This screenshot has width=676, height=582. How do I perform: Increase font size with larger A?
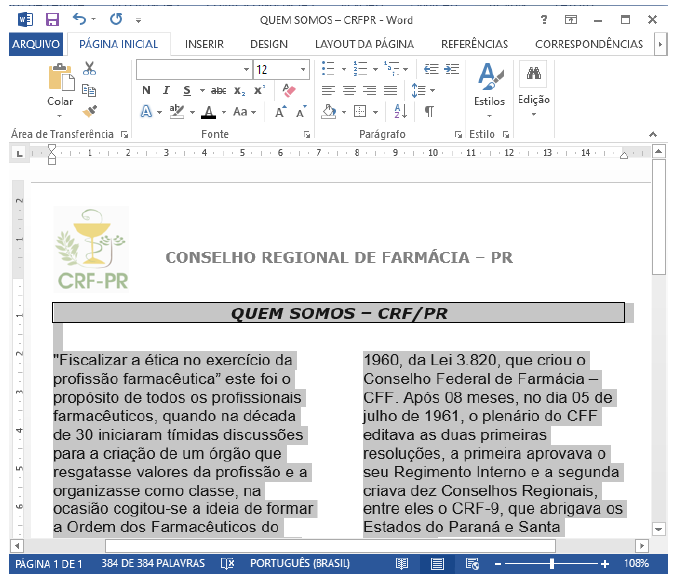(x=281, y=112)
